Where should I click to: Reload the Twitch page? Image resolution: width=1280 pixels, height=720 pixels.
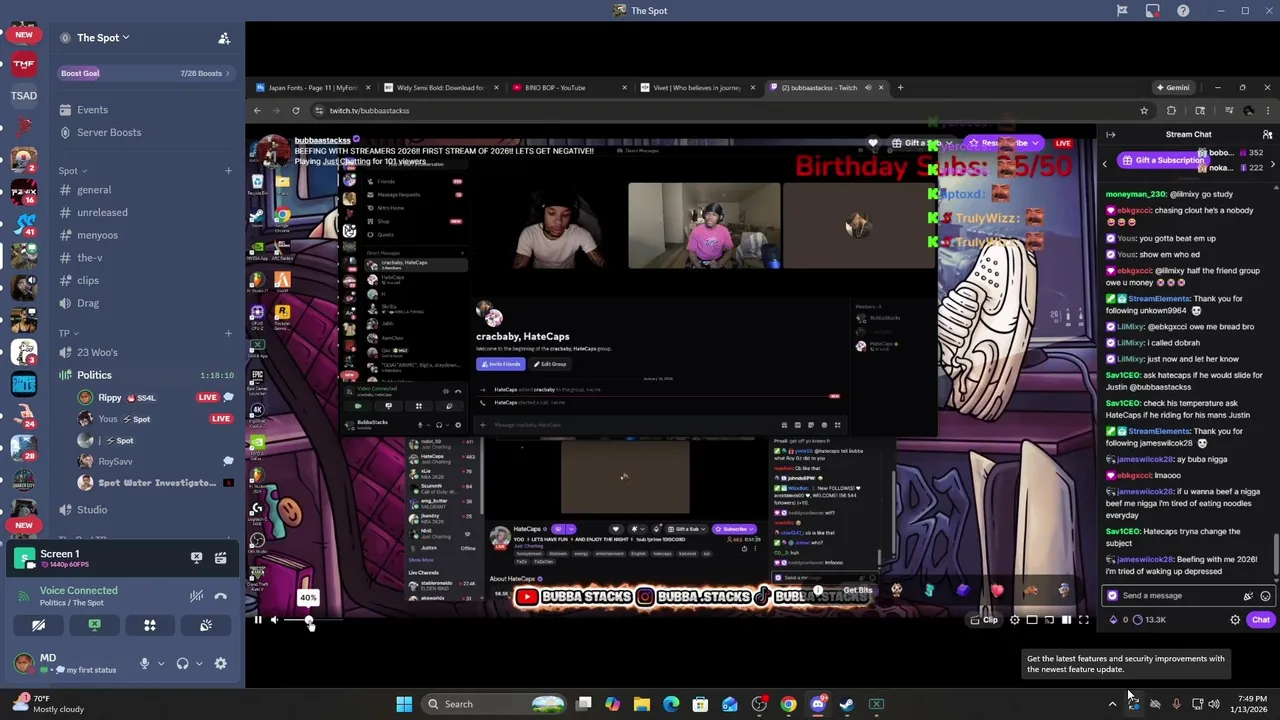[x=296, y=111]
